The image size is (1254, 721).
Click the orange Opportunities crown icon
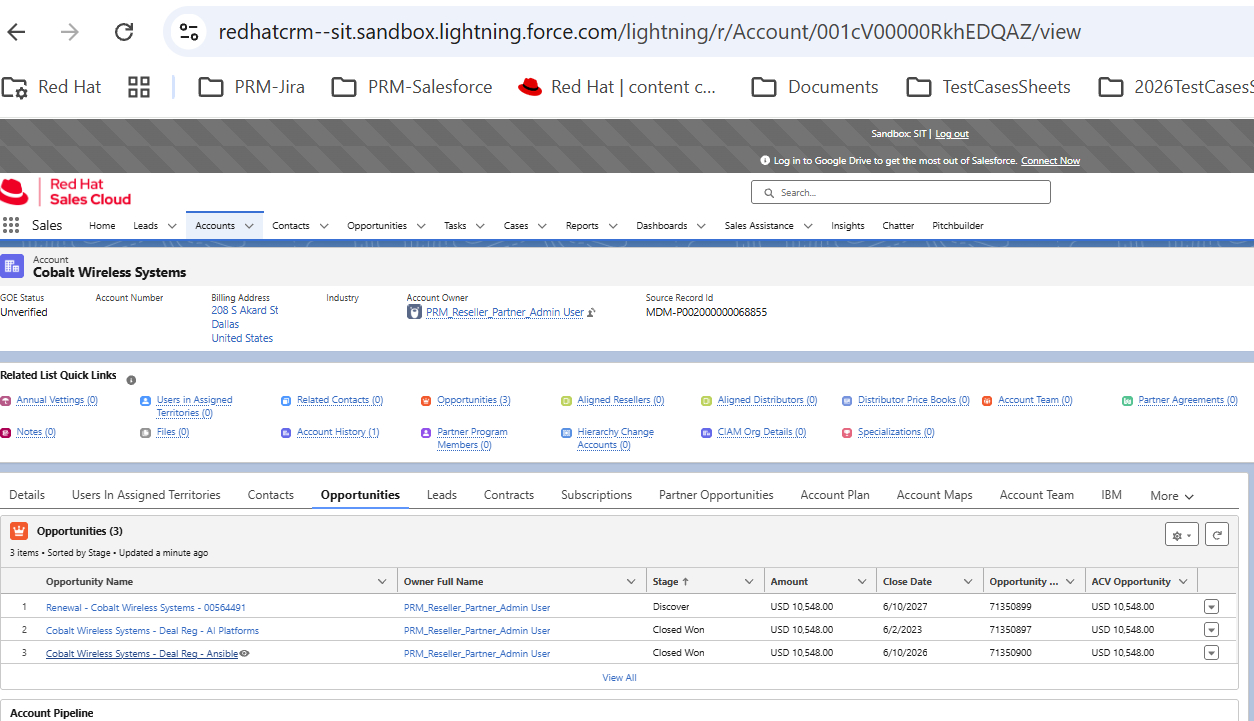click(19, 531)
